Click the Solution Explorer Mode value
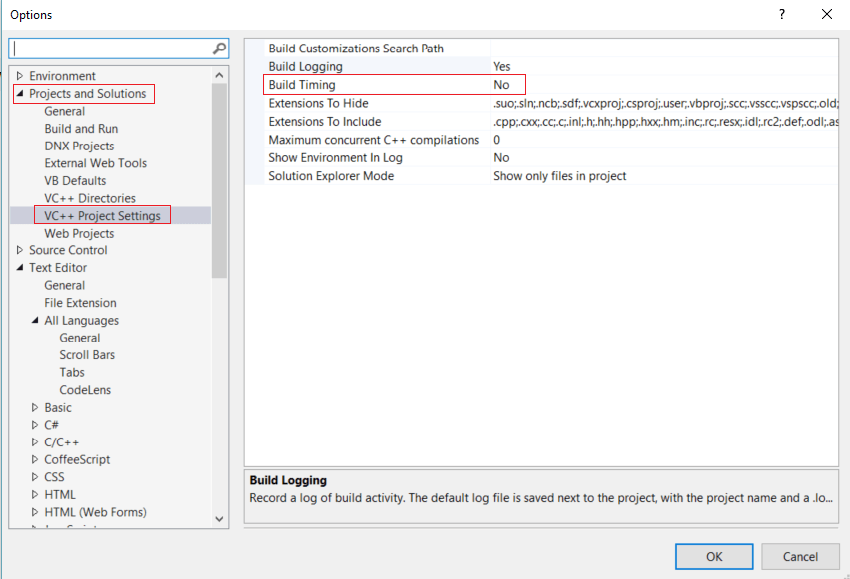The image size is (850, 579). (x=559, y=176)
